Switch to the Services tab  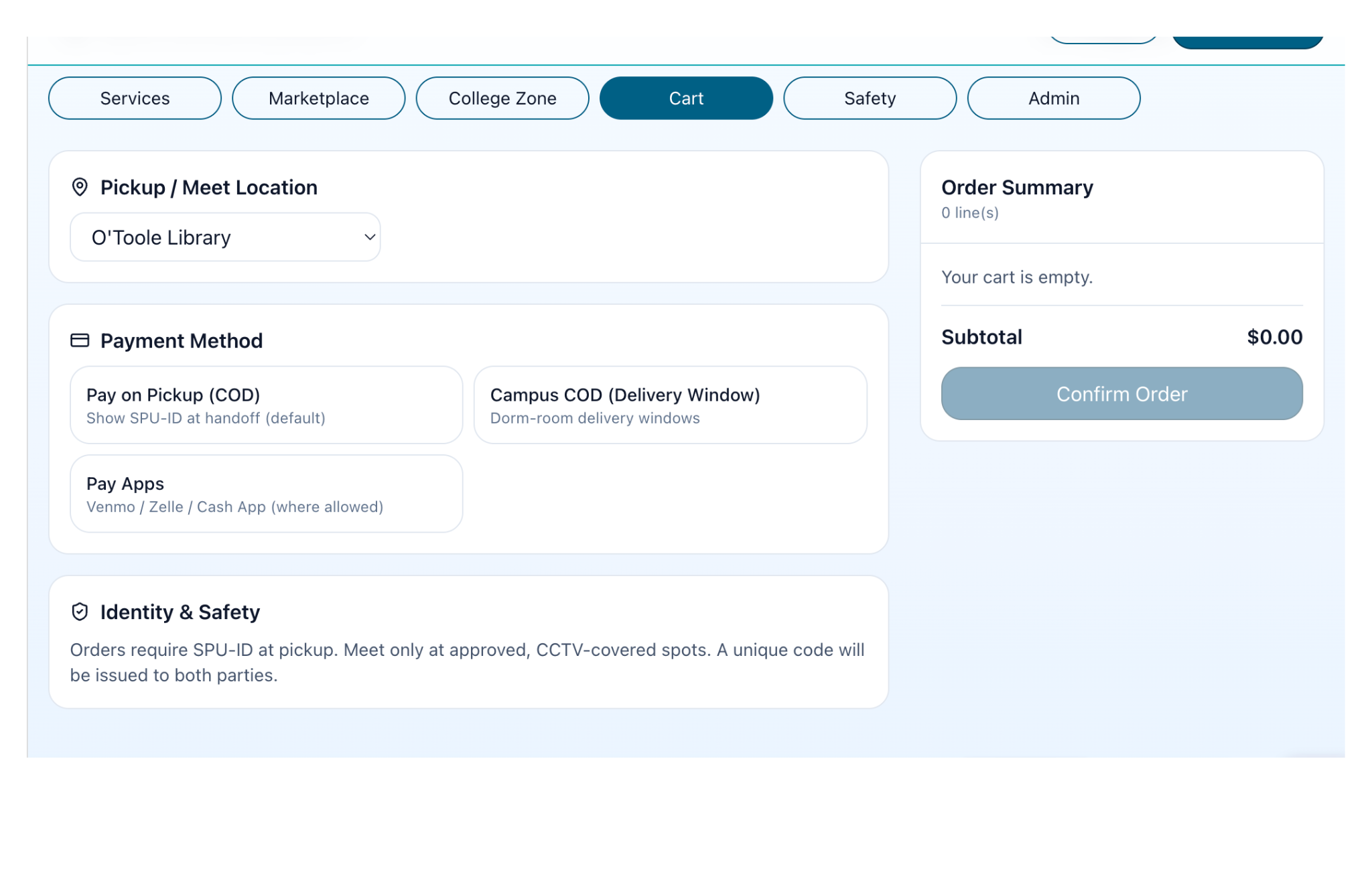(135, 98)
